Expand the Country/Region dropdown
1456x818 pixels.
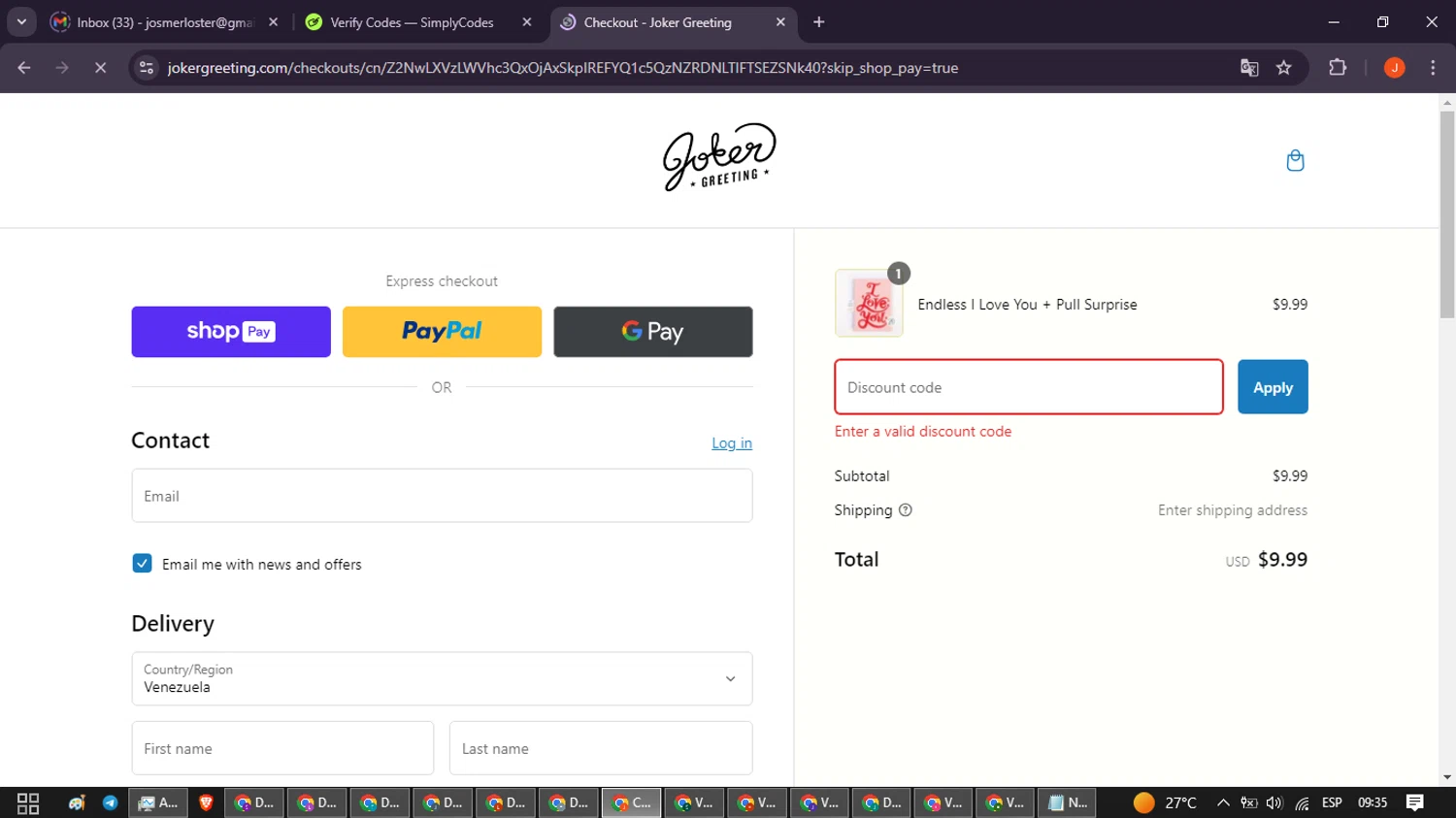[442, 678]
